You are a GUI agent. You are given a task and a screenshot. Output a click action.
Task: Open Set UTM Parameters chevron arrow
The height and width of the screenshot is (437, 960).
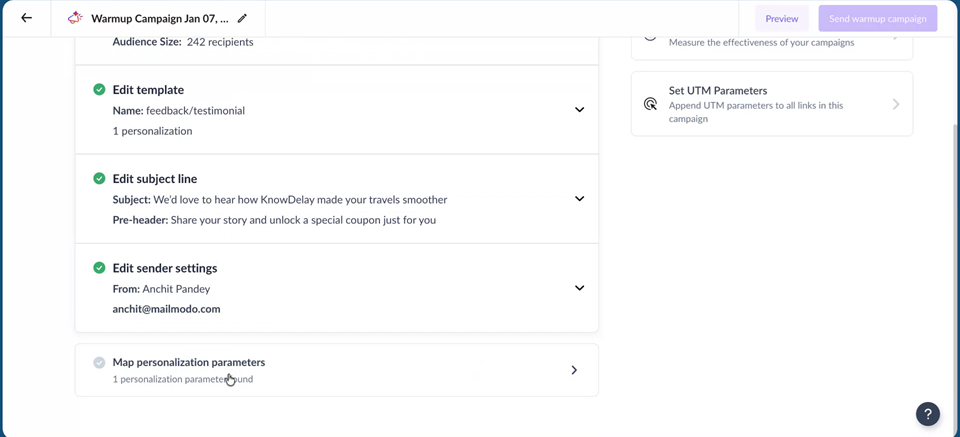896,104
